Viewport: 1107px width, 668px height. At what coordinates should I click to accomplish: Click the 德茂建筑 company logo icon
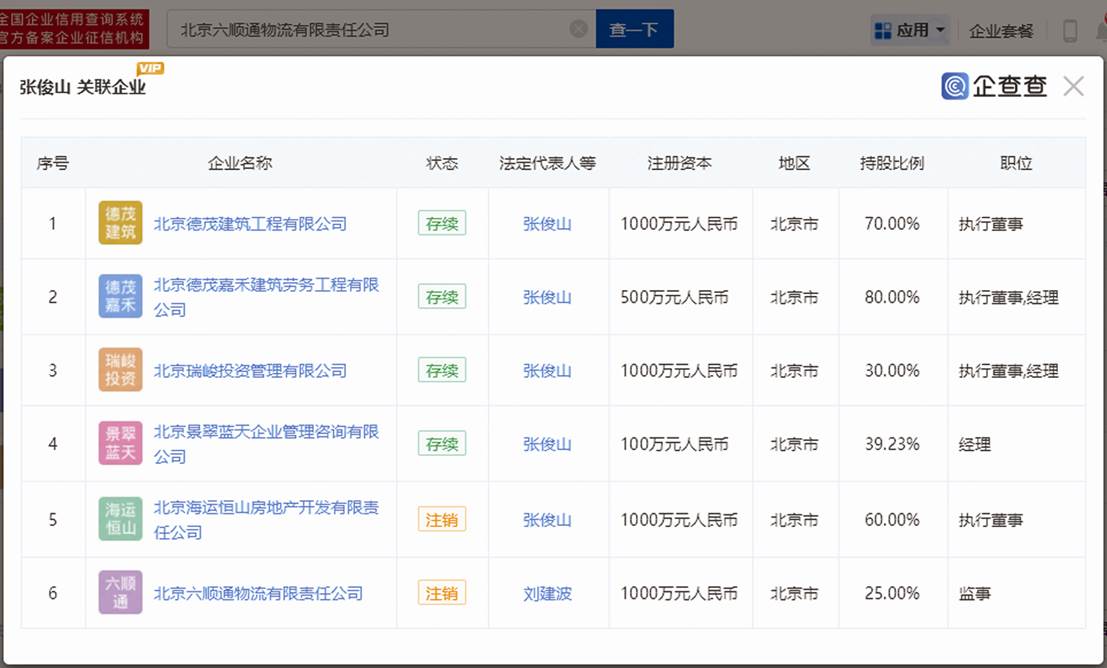tap(120, 223)
